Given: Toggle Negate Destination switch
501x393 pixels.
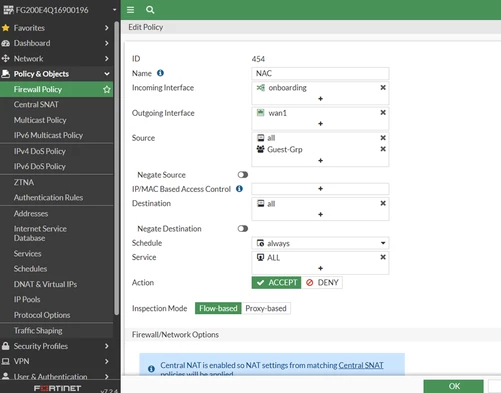Looking at the screenshot, I should 243,229.
